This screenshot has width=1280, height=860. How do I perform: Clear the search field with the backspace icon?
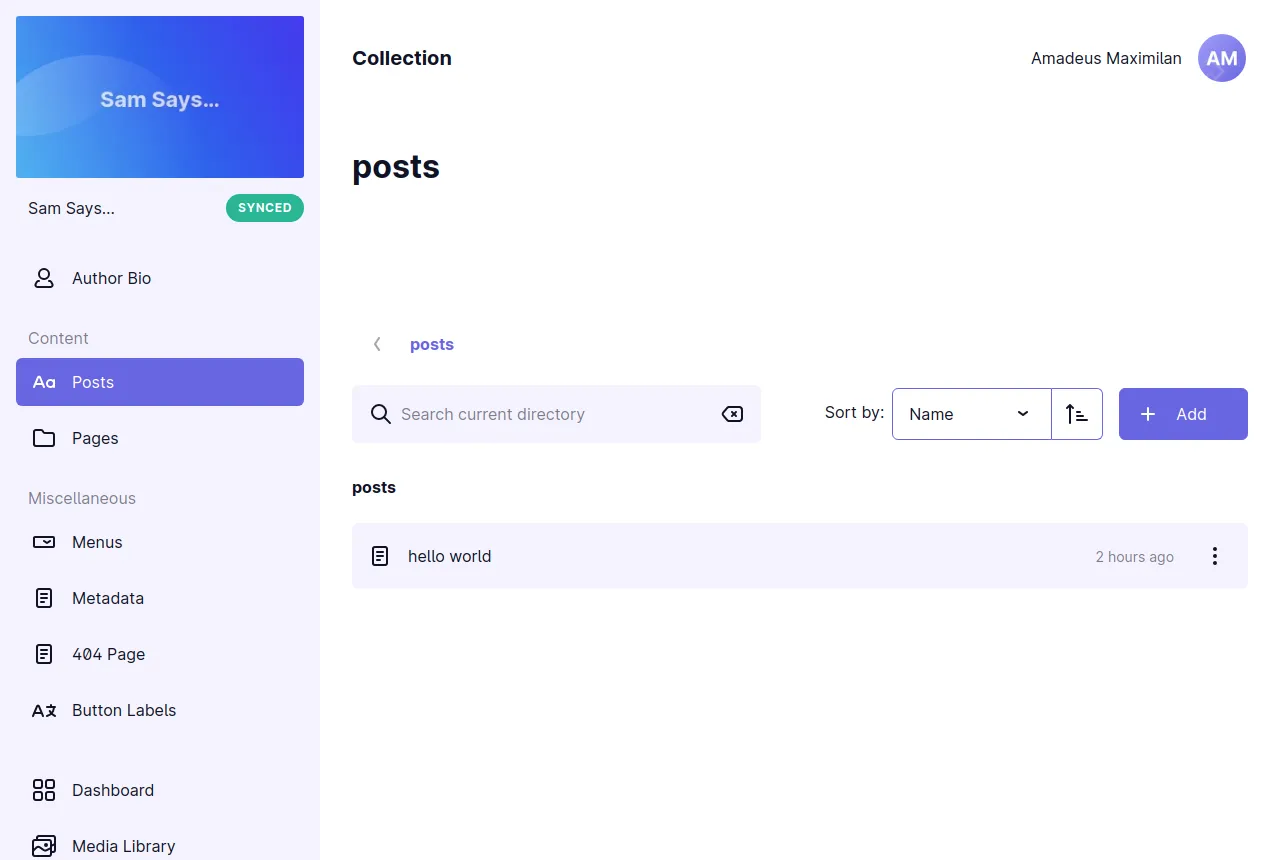coord(731,413)
